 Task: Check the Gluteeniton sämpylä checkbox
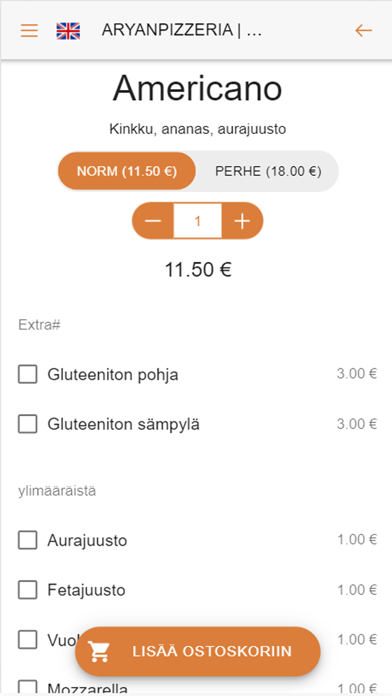(28, 424)
